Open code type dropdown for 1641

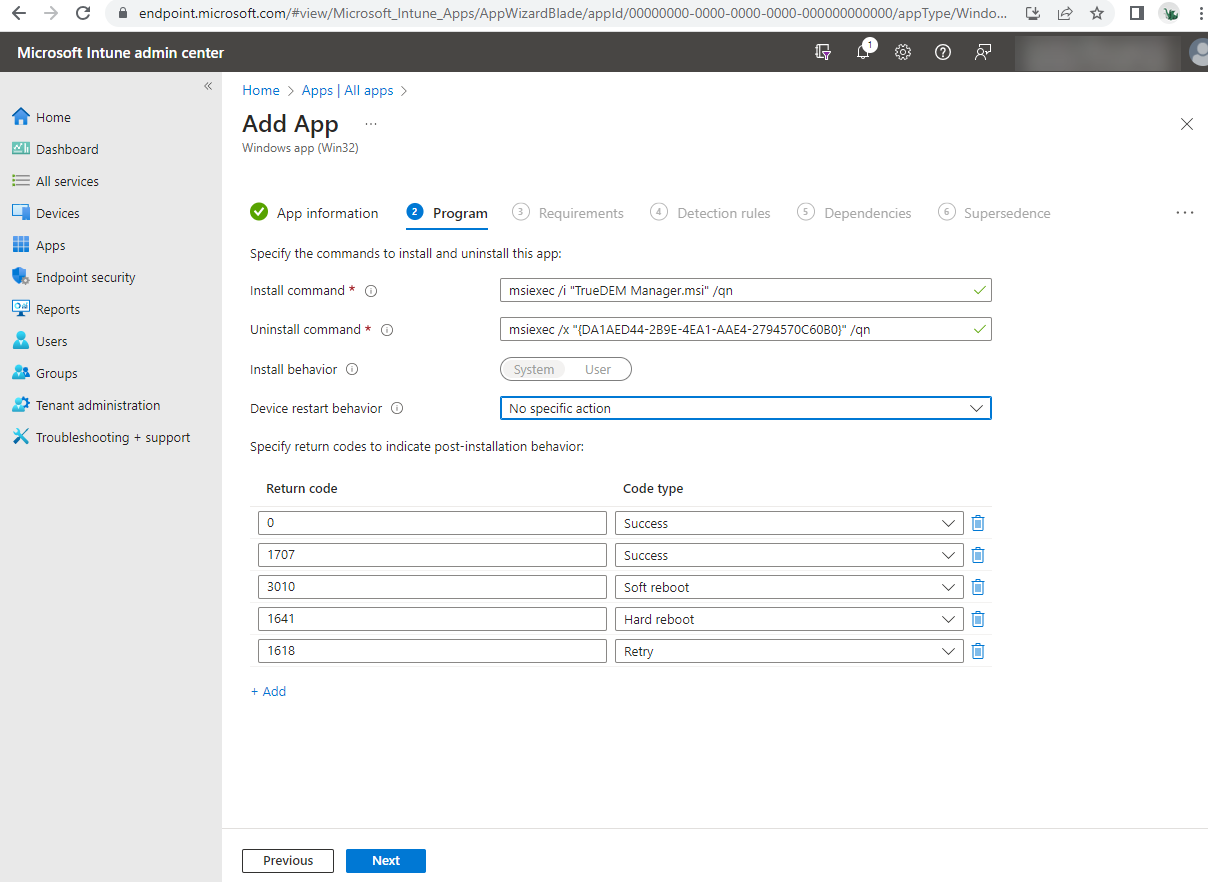(788, 620)
